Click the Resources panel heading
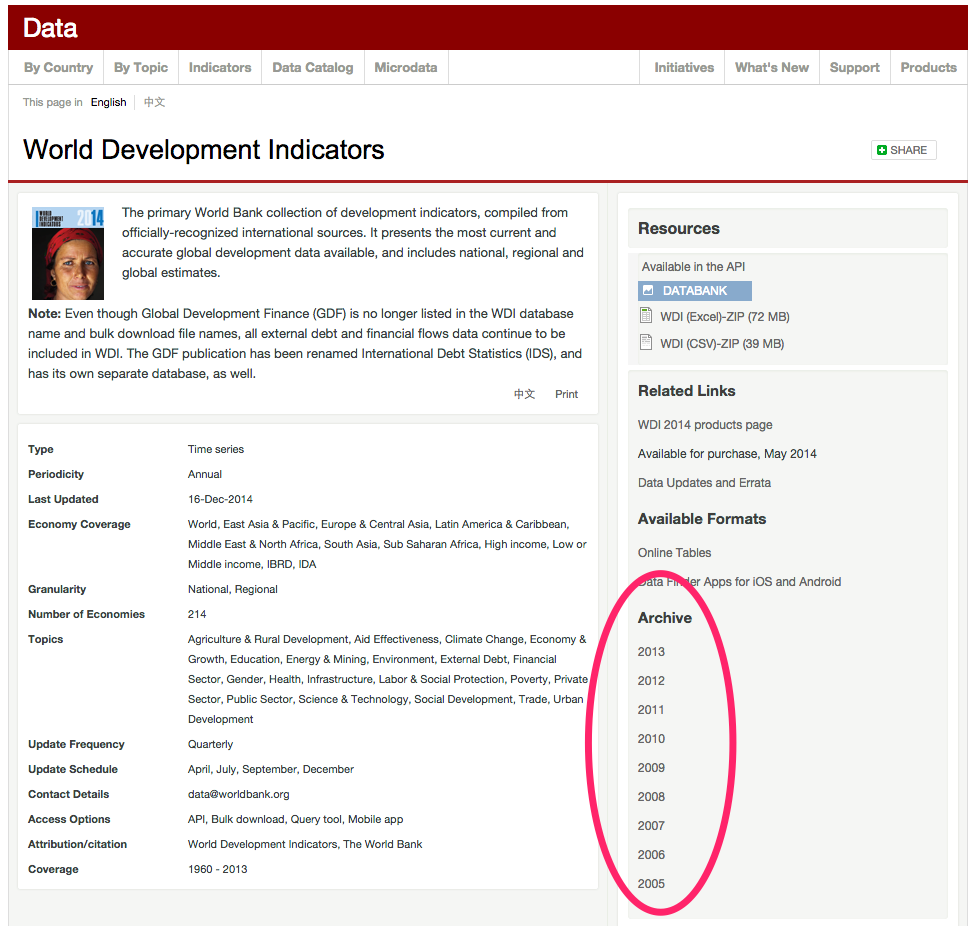The height and width of the screenshot is (926, 975). point(678,228)
